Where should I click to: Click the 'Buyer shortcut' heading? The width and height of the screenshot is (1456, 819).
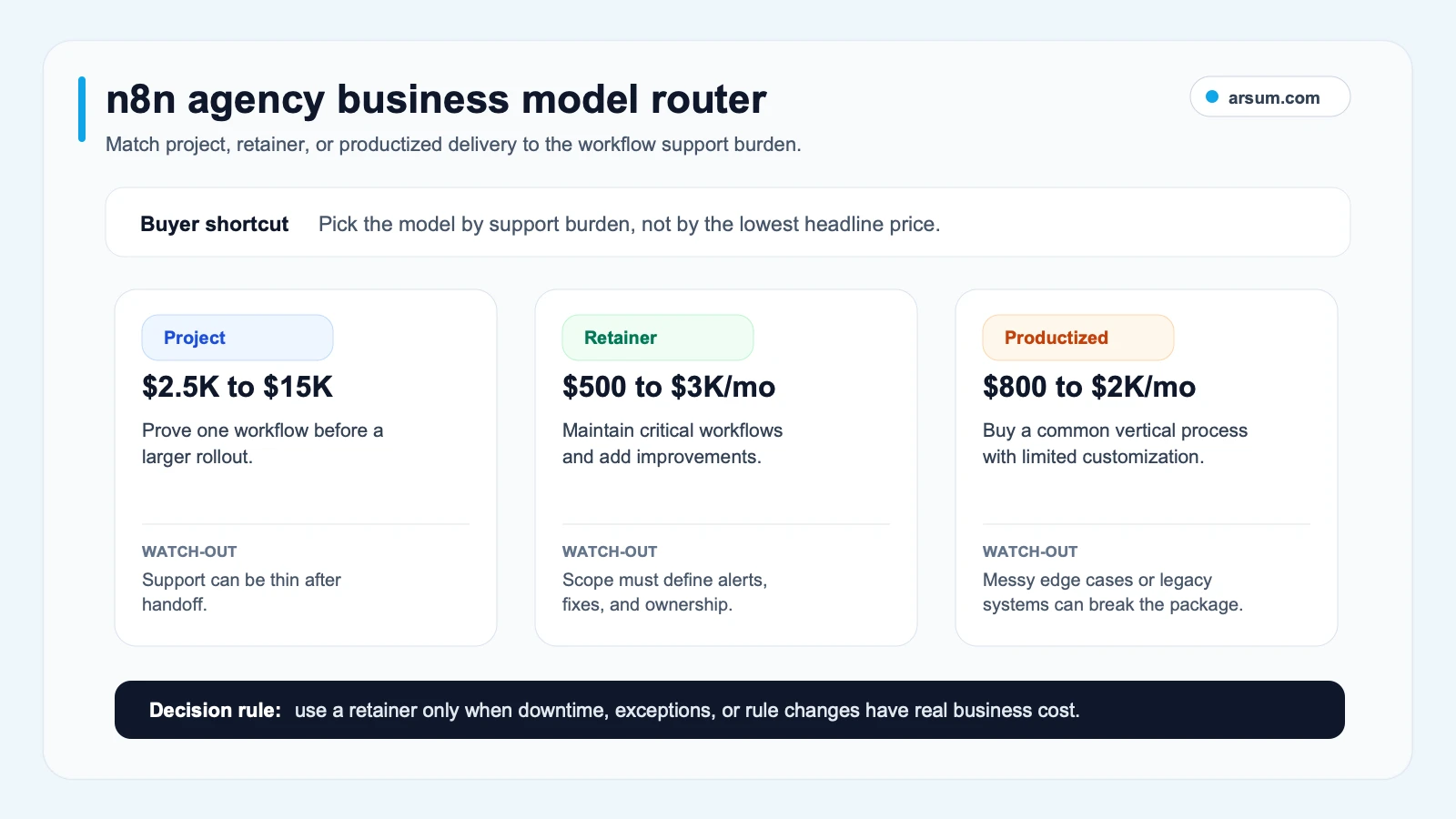(x=214, y=224)
